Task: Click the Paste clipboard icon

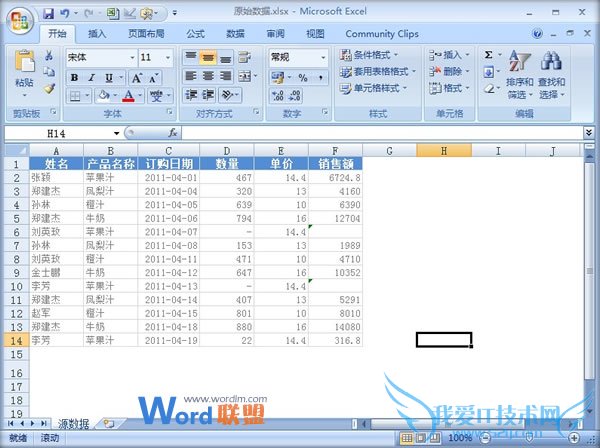Action: [x=24, y=61]
